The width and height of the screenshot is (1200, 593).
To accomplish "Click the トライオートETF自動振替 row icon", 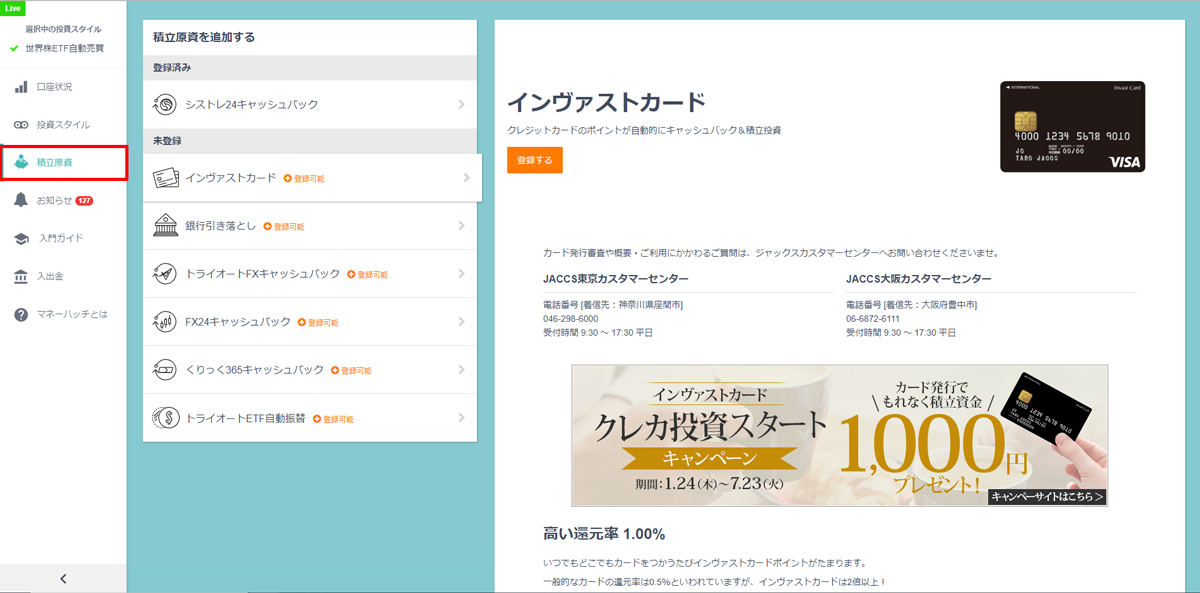I will pyautogui.click(x=165, y=418).
